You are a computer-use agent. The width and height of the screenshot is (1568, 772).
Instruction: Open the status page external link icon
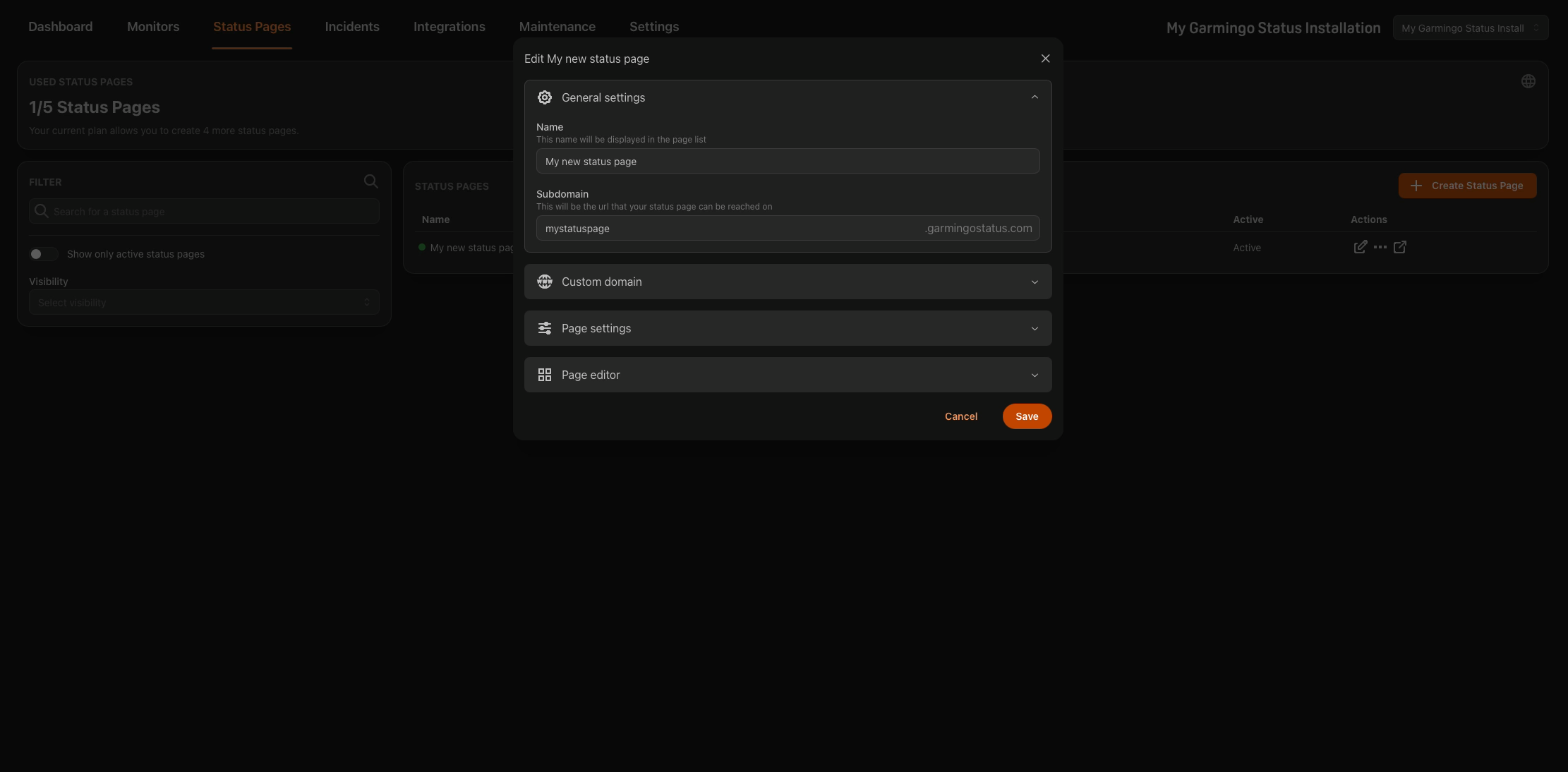[x=1400, y=247]
